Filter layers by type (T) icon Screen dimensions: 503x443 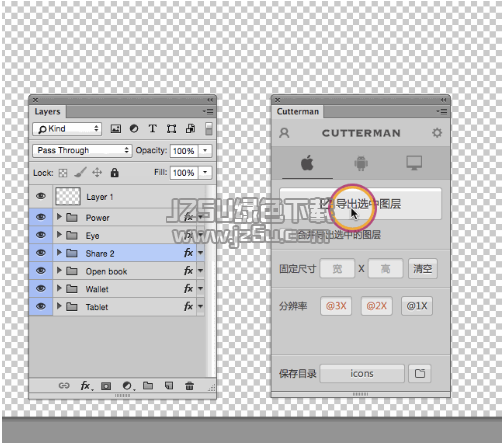[153, 129]
